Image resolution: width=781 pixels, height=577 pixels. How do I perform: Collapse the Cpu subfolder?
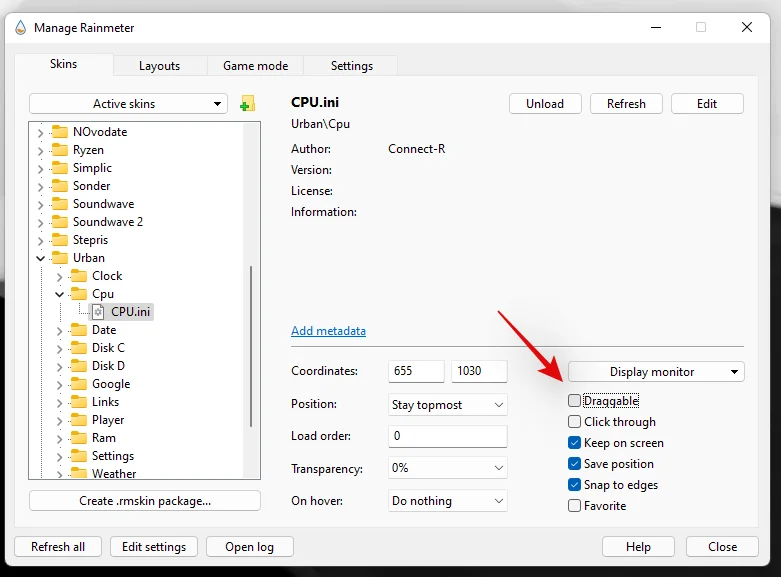(x=60, y=294)
